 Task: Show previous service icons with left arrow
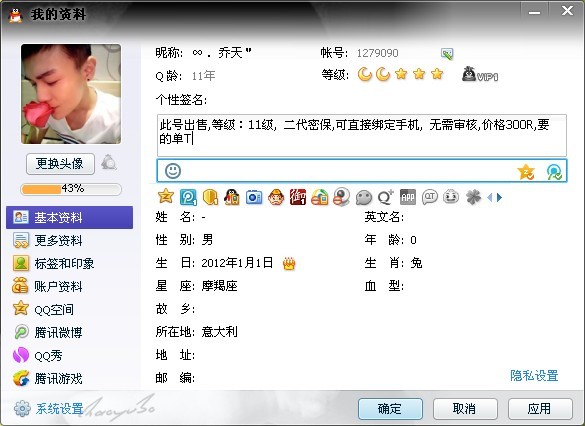pyautogui.click(x=490, y=197)
